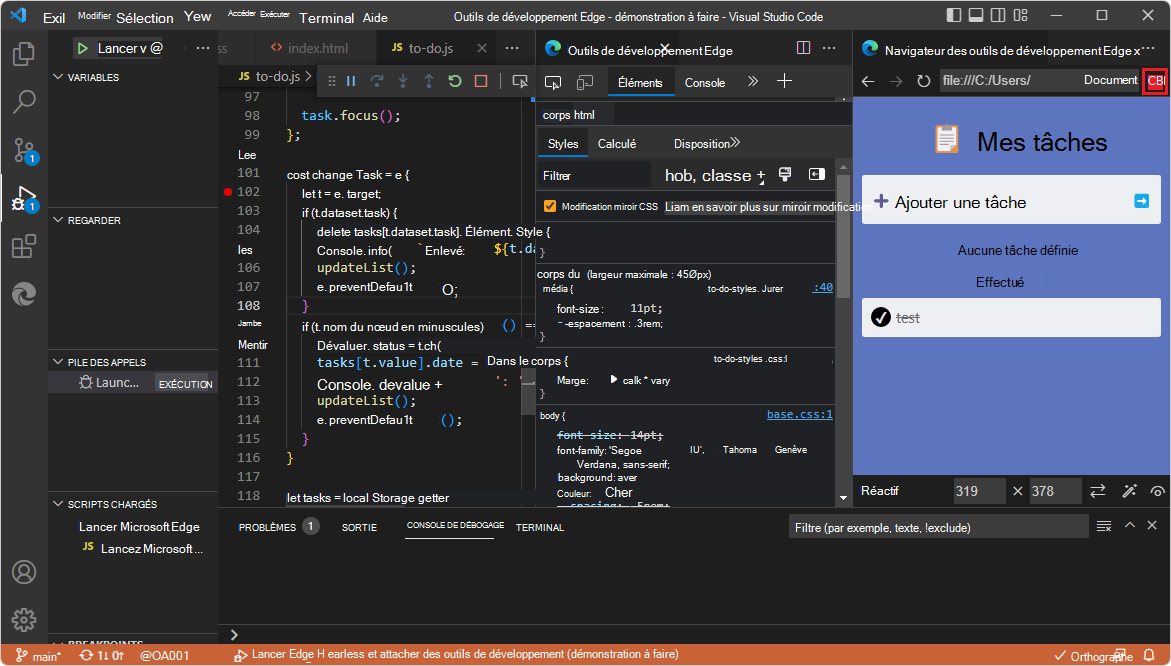Open the Extensions view icon
1171x666 pixels.
(x=24, y=246)
